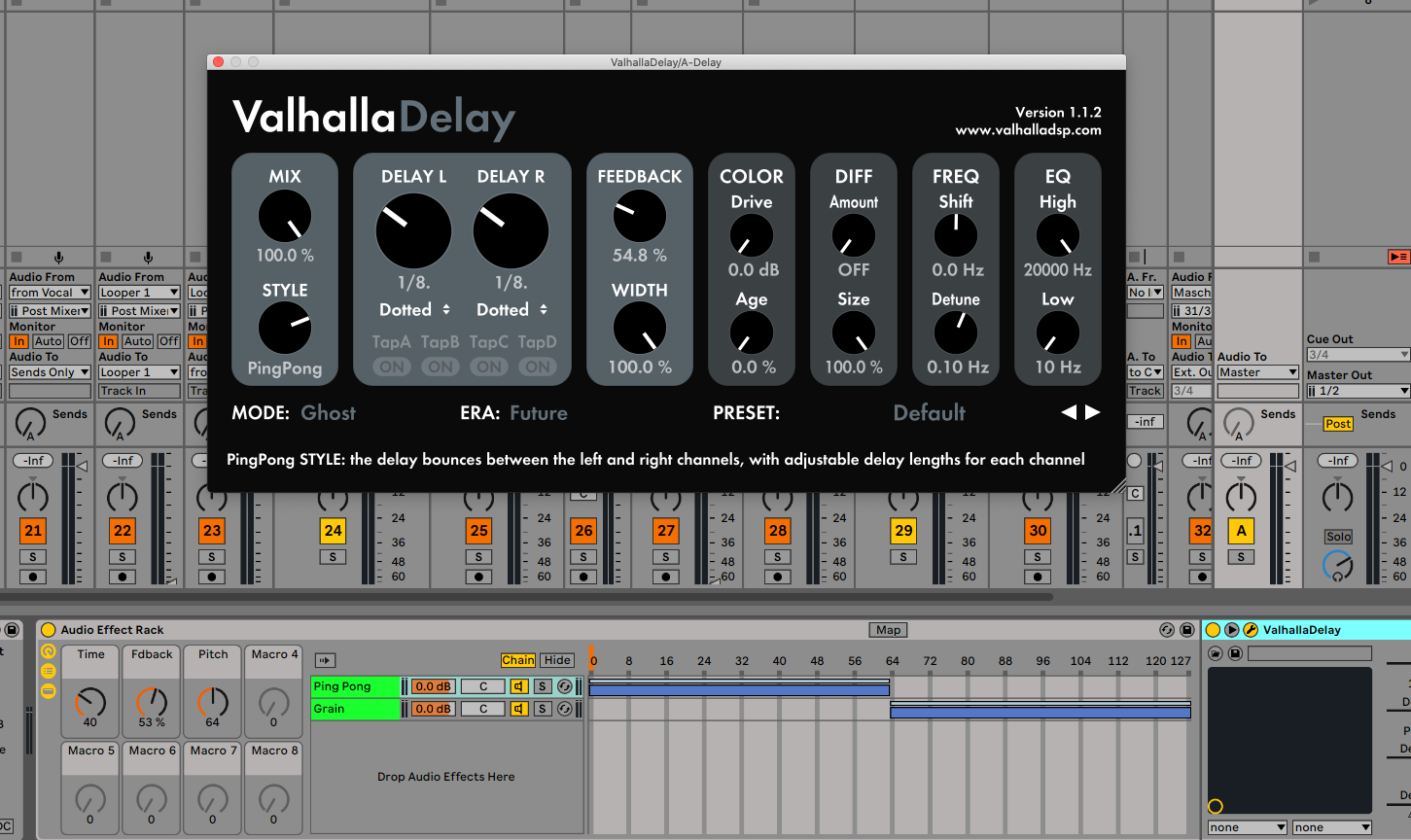Viewport: 1411px width, 840px height.
Task: Set track 22 Monitor to Auto
Action: (x=137, y=341)
